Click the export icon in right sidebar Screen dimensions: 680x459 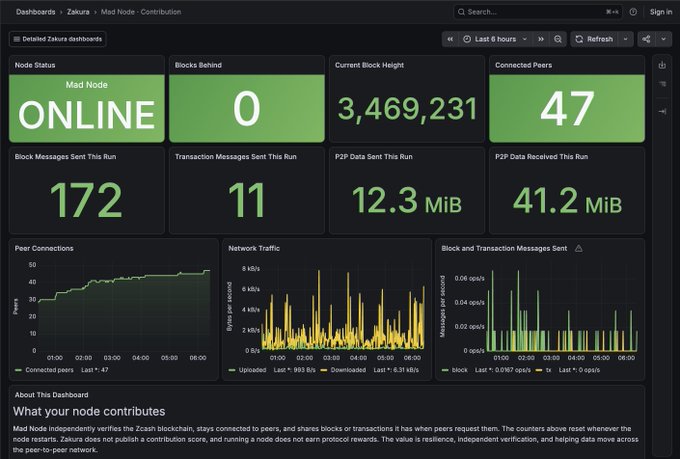(x=662, y=65)
